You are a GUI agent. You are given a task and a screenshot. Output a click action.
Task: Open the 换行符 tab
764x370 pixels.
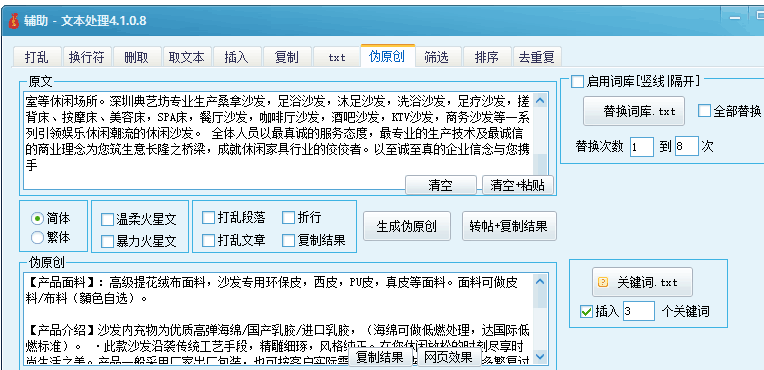pos(87,57)
